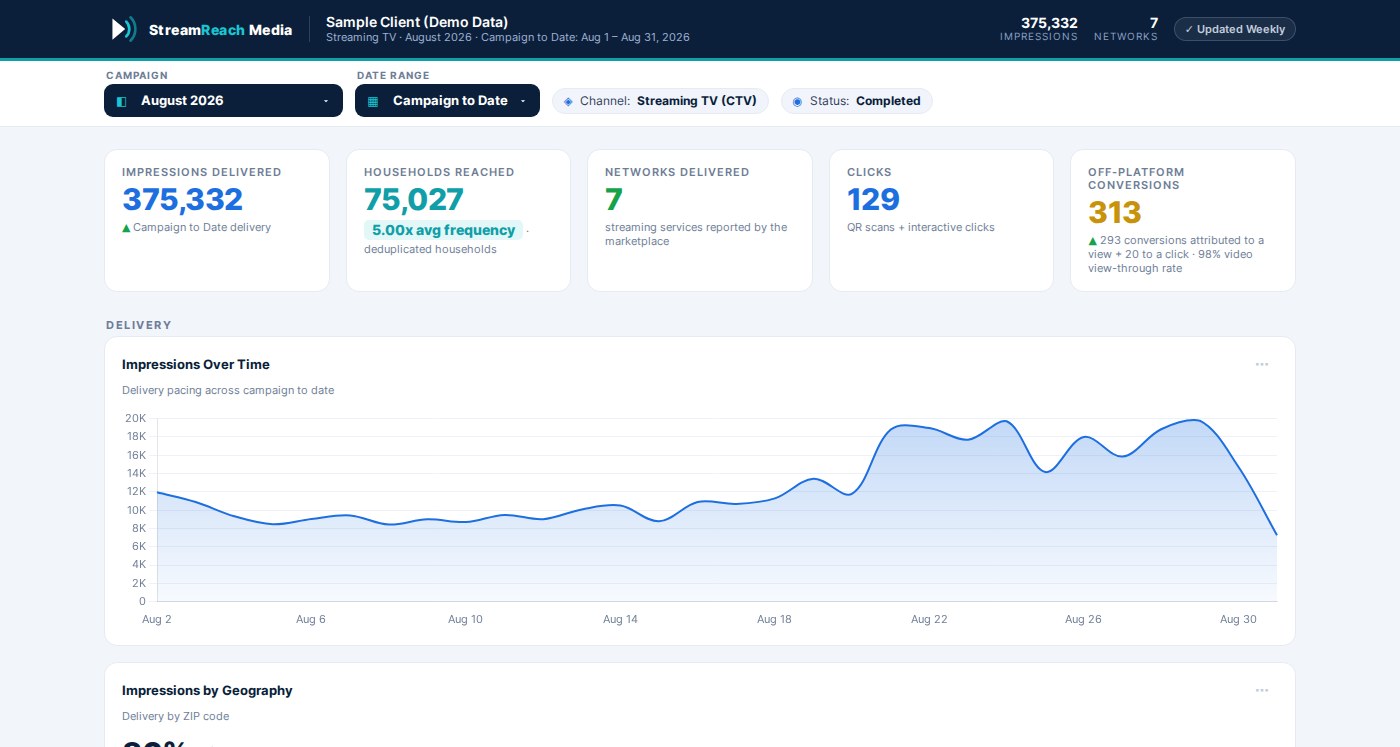Click the Channel: Streaming TV (CTV) chip

[x=660, y=101]
